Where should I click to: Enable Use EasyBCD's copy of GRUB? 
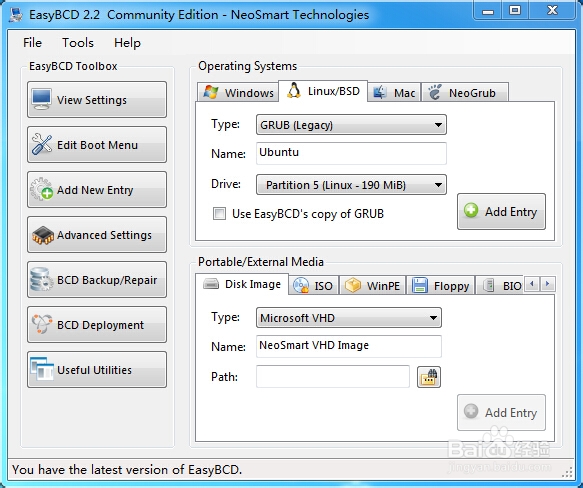(219, 214)
